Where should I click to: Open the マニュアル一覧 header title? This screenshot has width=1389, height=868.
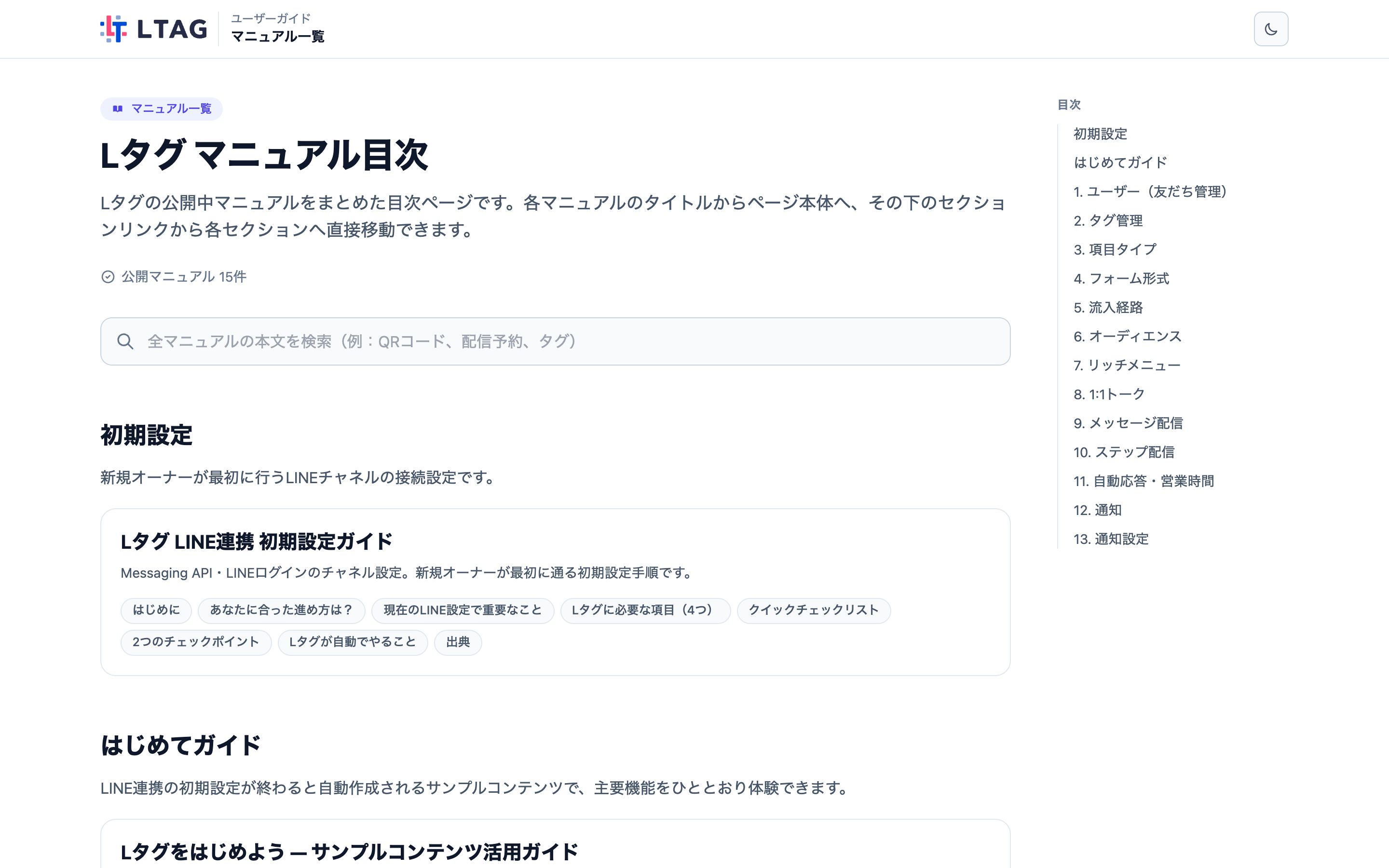click(x=278, y=37)
